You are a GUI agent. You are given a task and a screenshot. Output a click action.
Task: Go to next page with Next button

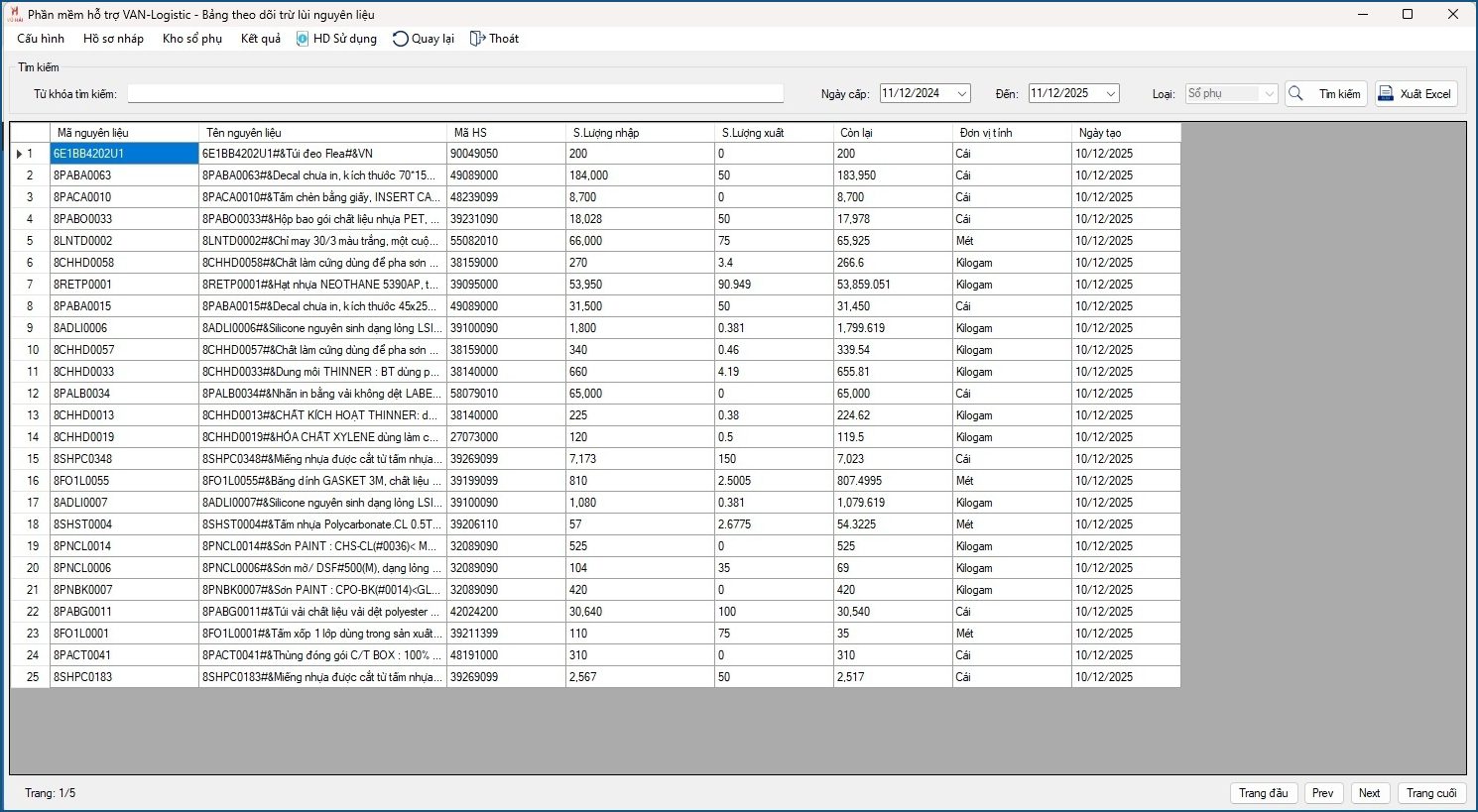[1369, 793]
